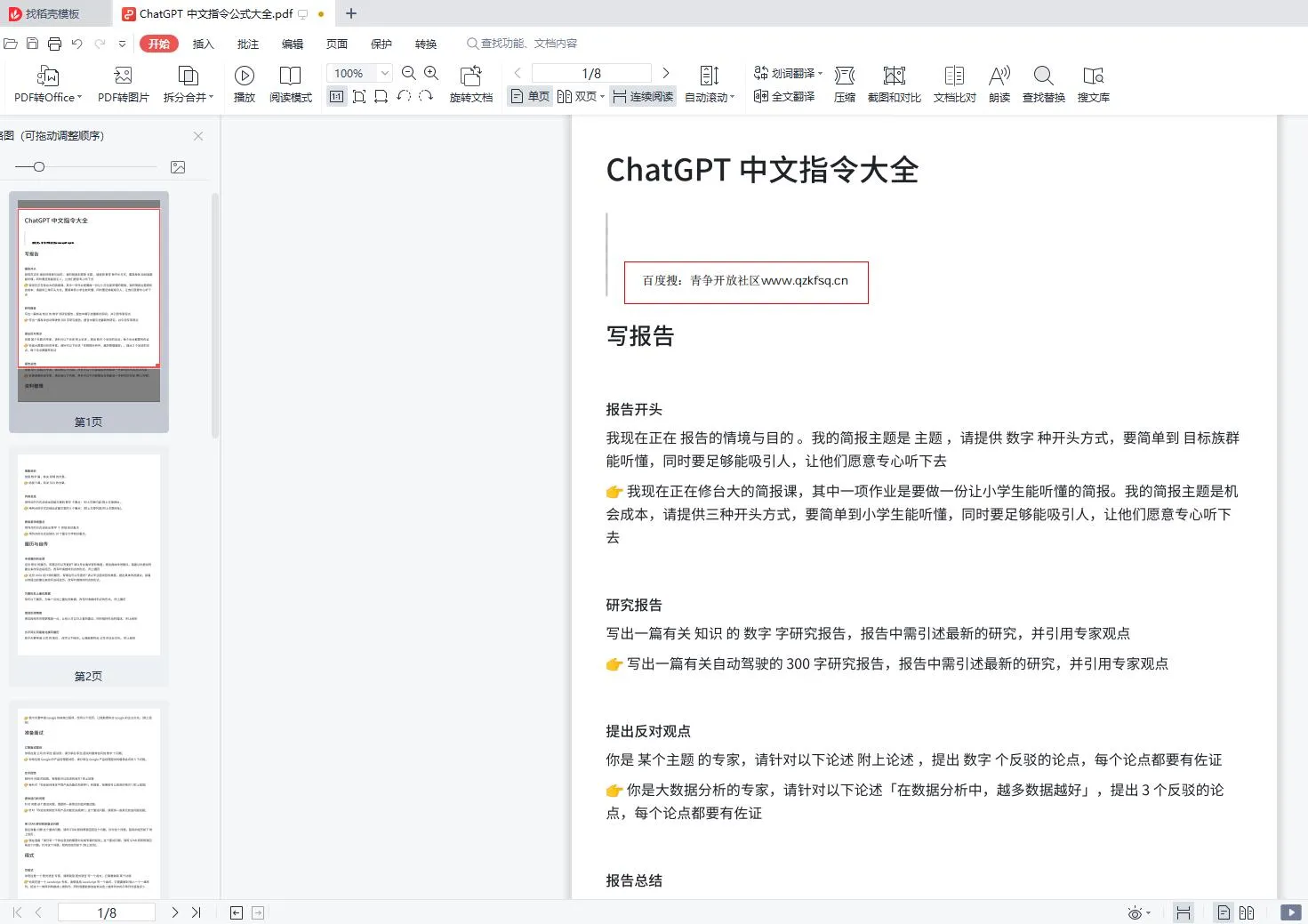This screenshot has height=924, width=1308.
Task: Go to next page toolbar arrow
Action: tap(666, 73)
